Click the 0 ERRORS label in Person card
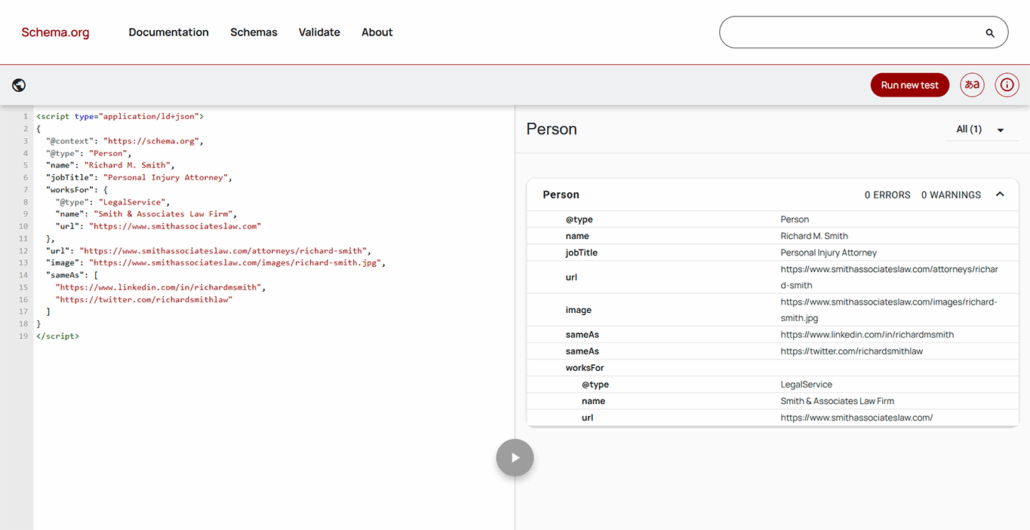Screen dimensions: 1030x530 tap(887, 195)
